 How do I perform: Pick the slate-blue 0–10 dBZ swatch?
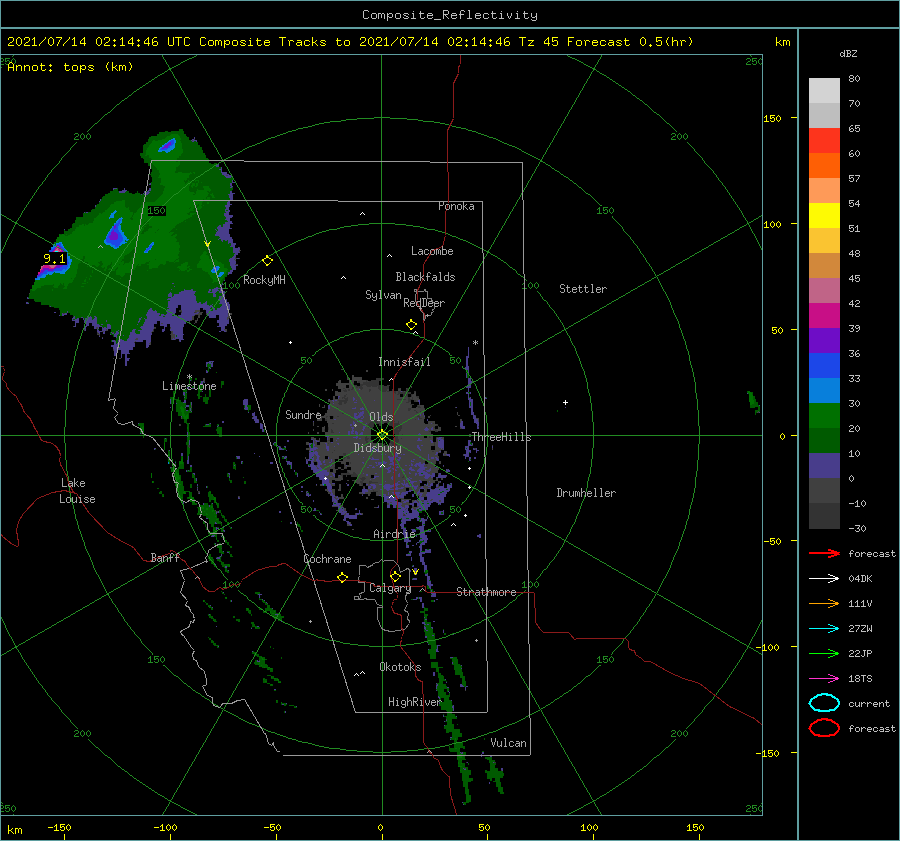[x=824, y=465]
